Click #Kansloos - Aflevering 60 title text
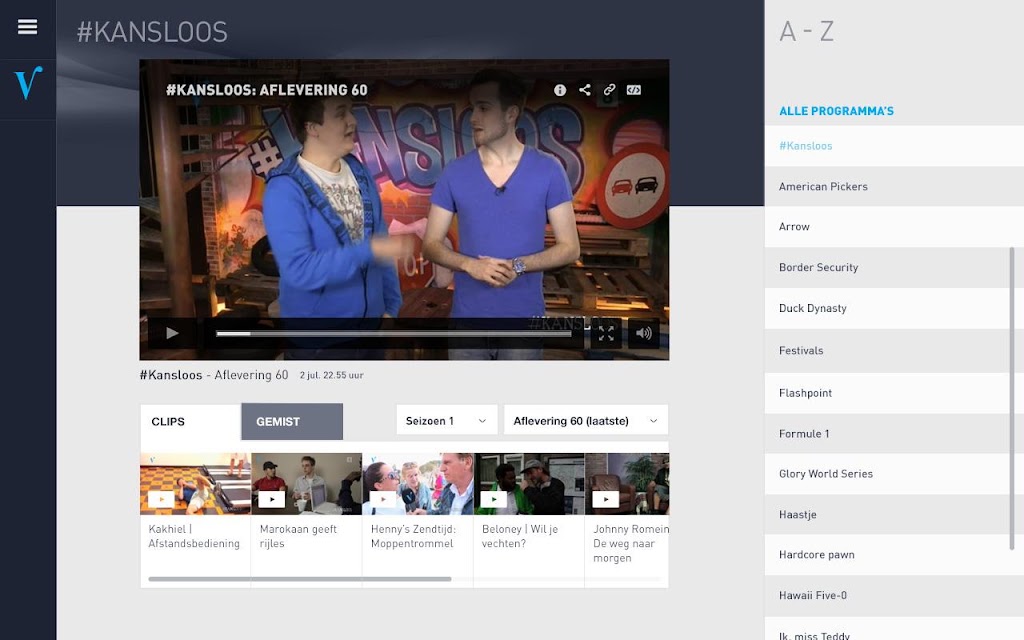Screen dimensions: 1024x640 214,375
